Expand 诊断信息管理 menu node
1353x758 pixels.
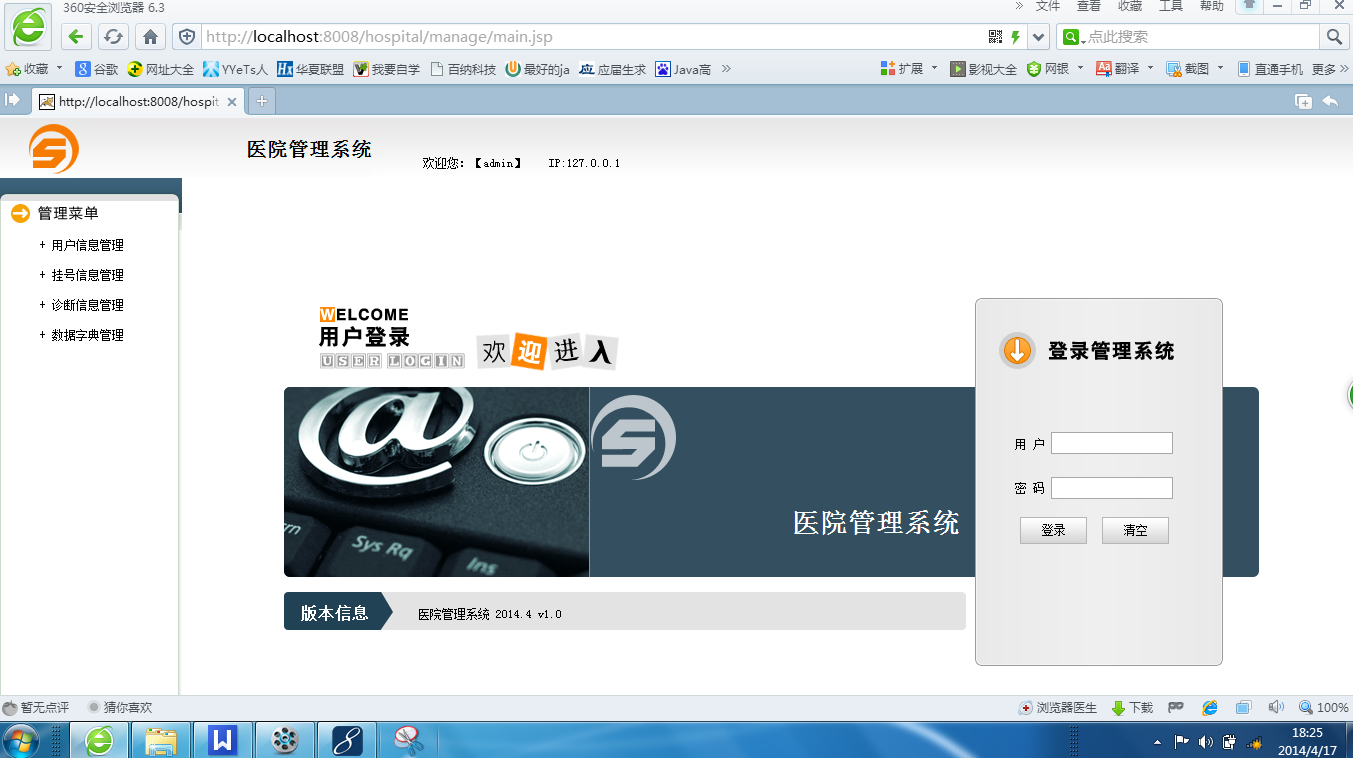coord(86,305)
